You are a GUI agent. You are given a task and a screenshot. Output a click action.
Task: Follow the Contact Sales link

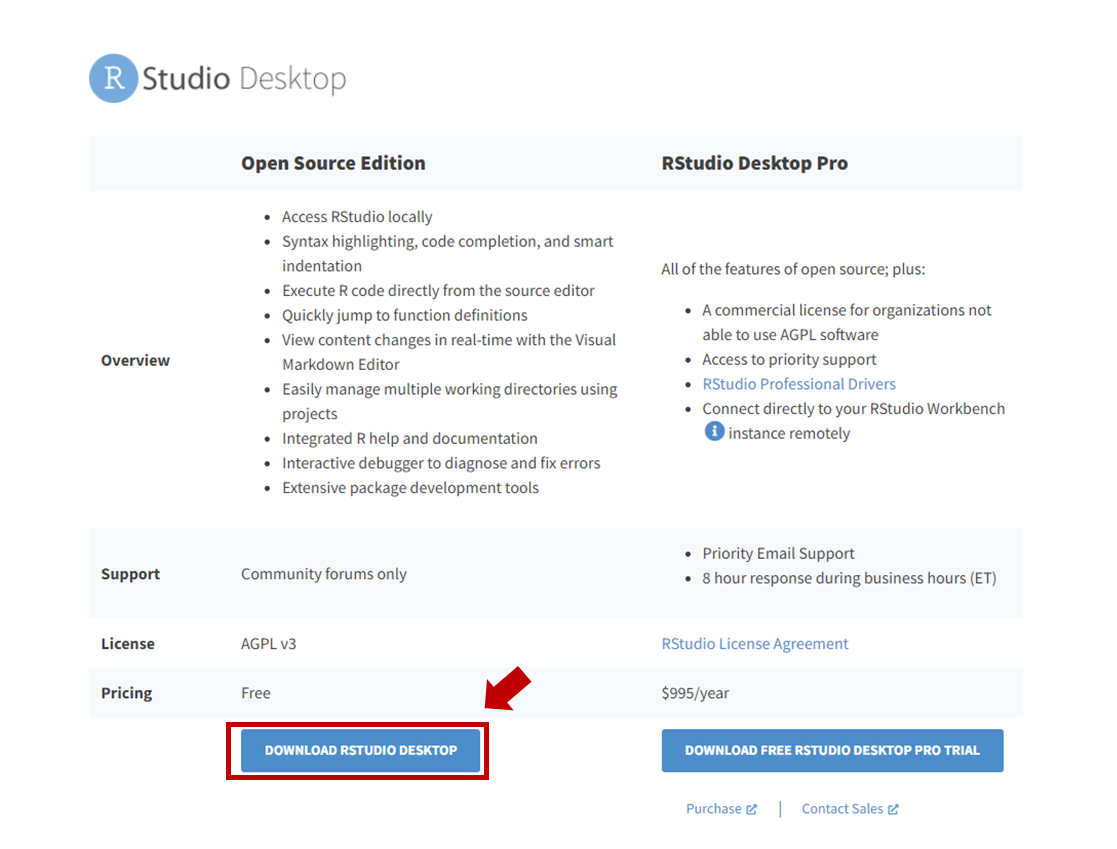(x=842, y=808)
